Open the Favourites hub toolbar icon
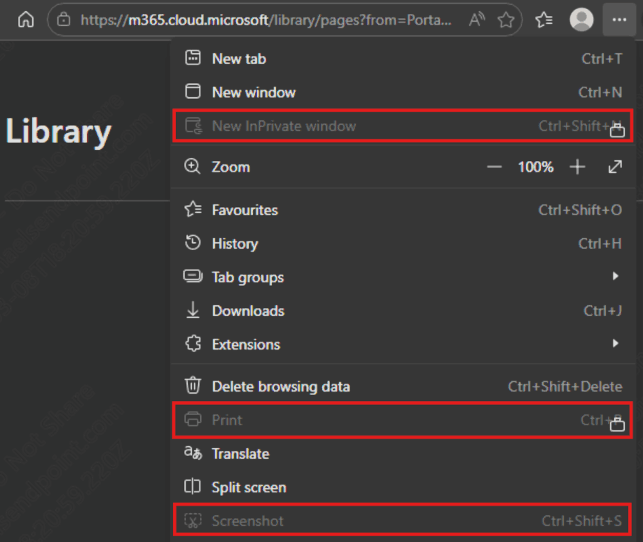The height and width of the screenshot is (542, 643). tap(544, 19)
